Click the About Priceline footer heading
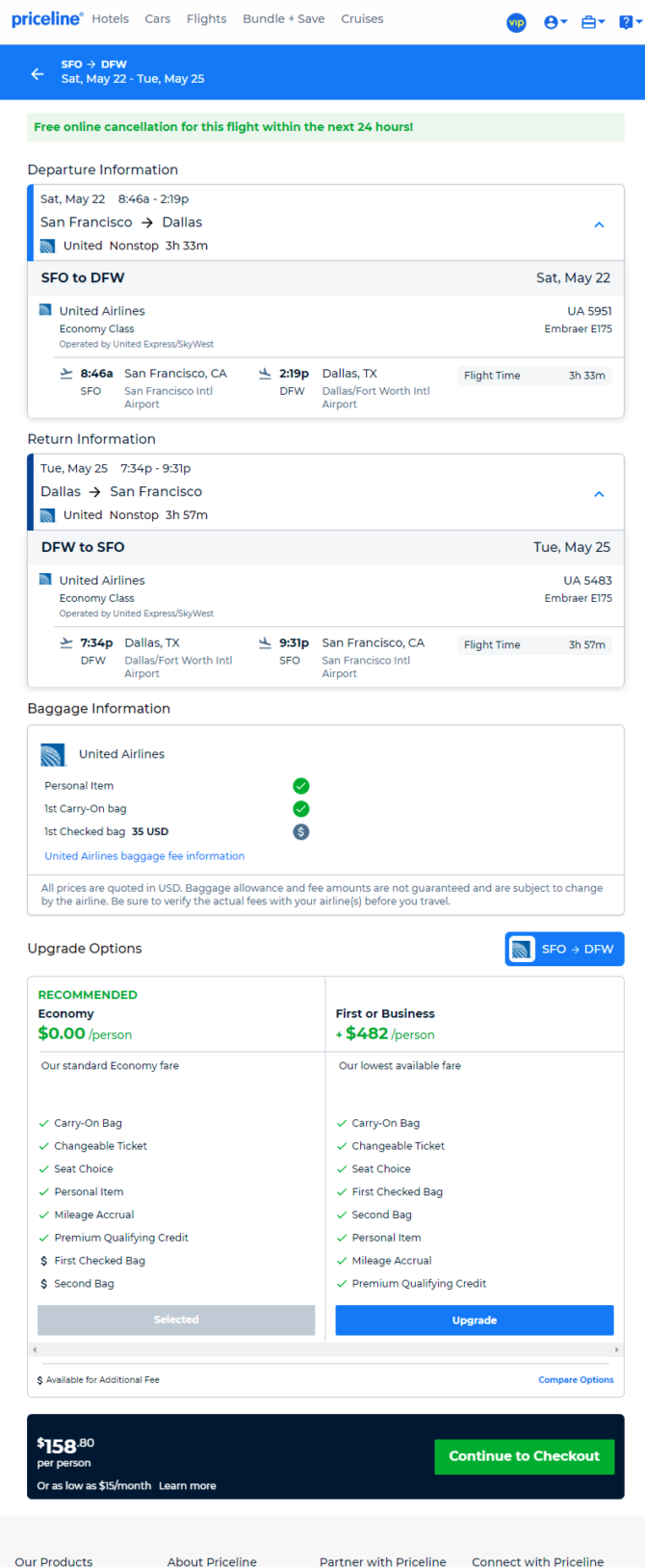Viewport: 645px width, 1568px height. 212,1561
